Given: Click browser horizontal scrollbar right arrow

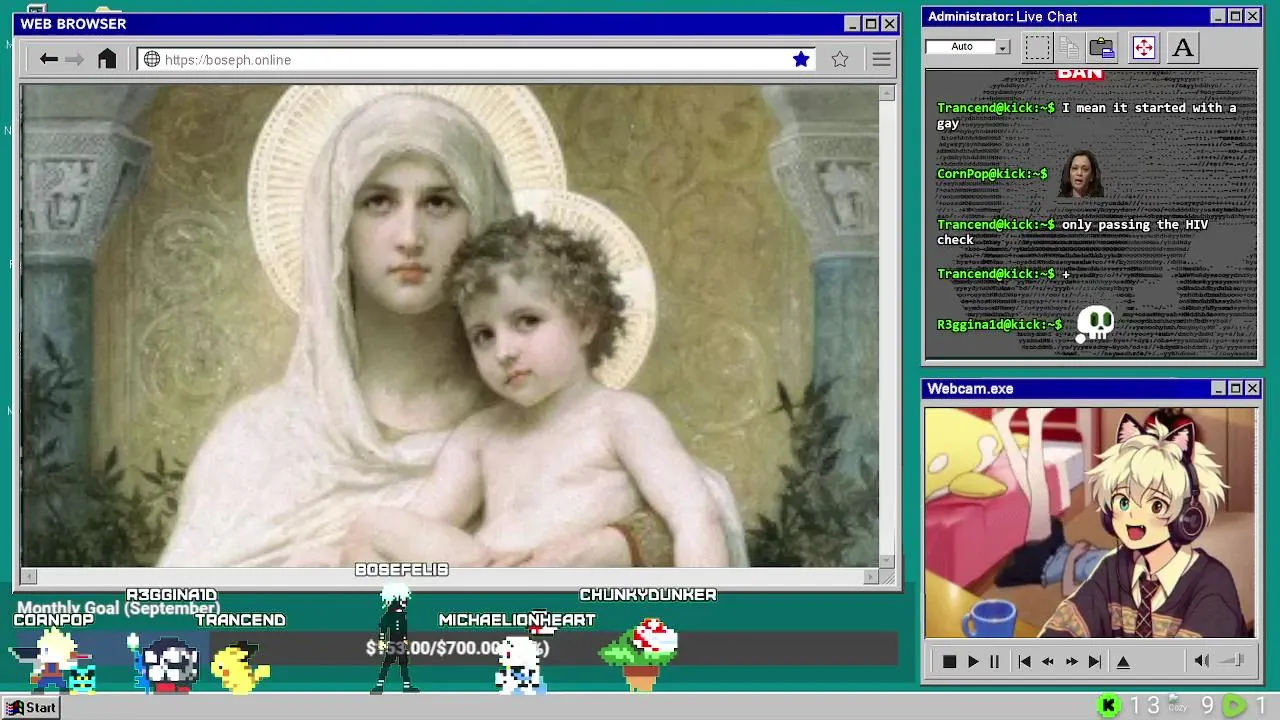Looking at the screenshot, I should tap(871, 576).
